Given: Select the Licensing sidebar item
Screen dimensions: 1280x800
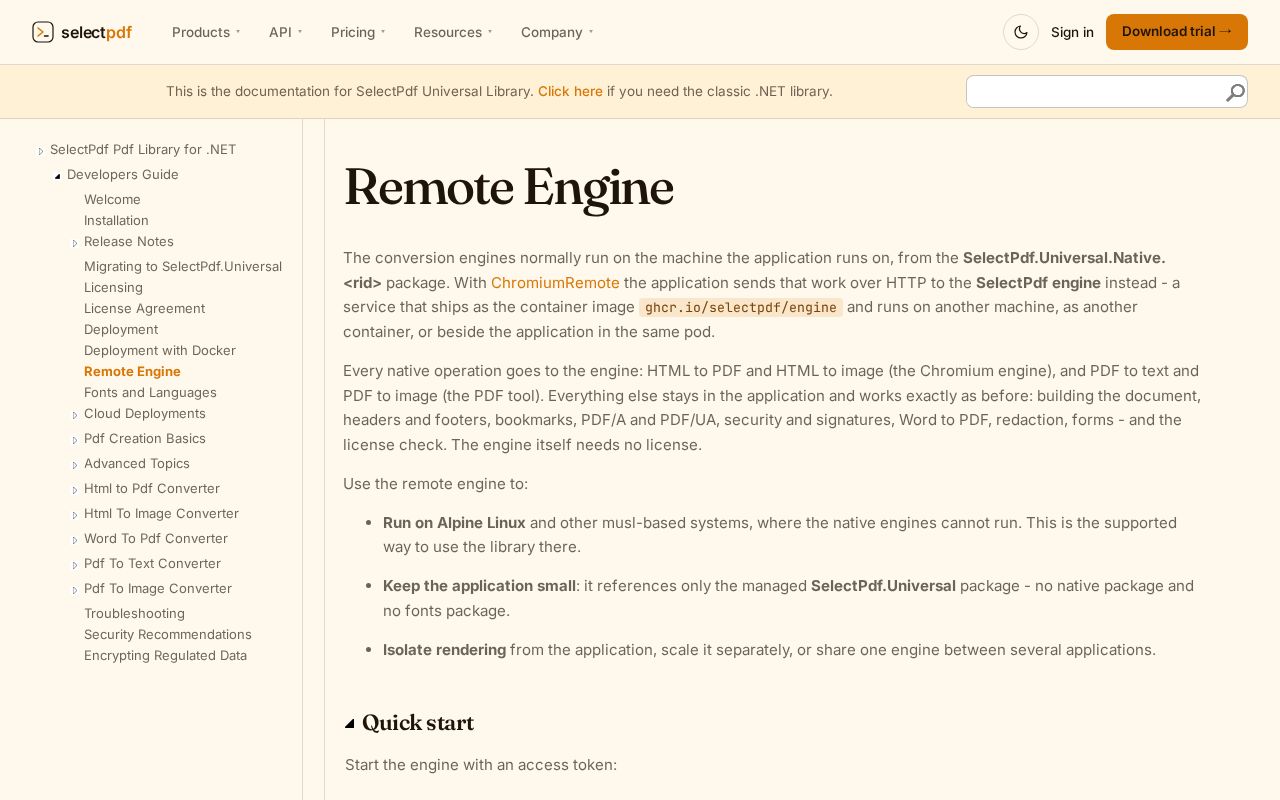Looking at the screenshot, I should click(x=113, y=287).
